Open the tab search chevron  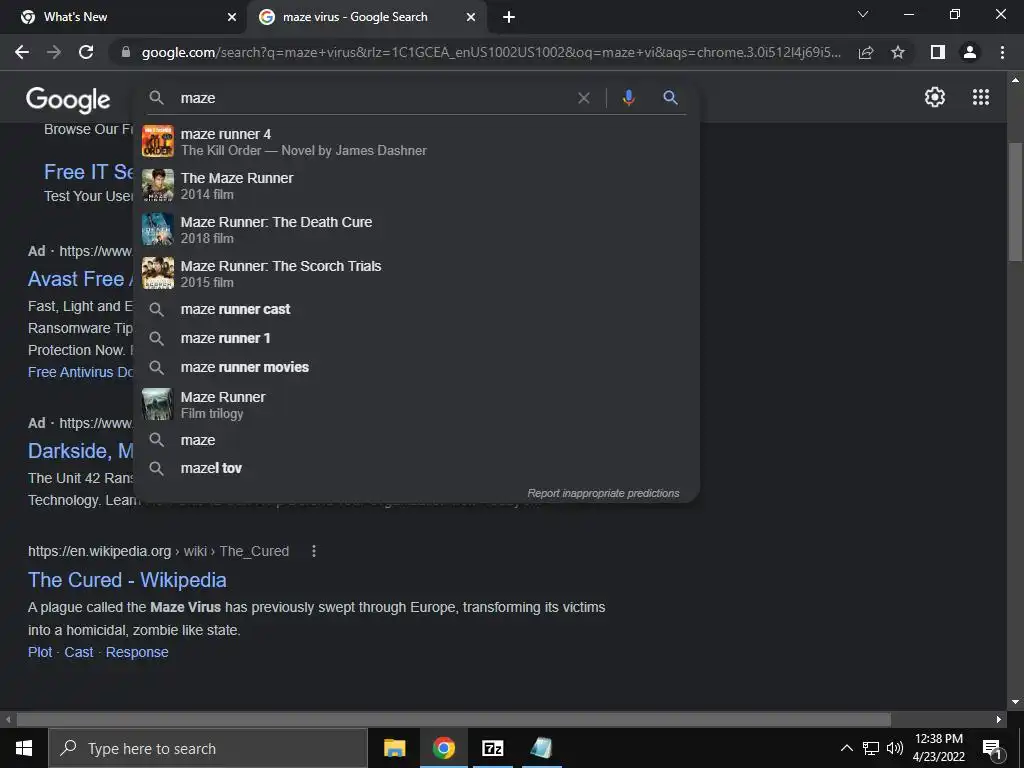tap(863, 14)
